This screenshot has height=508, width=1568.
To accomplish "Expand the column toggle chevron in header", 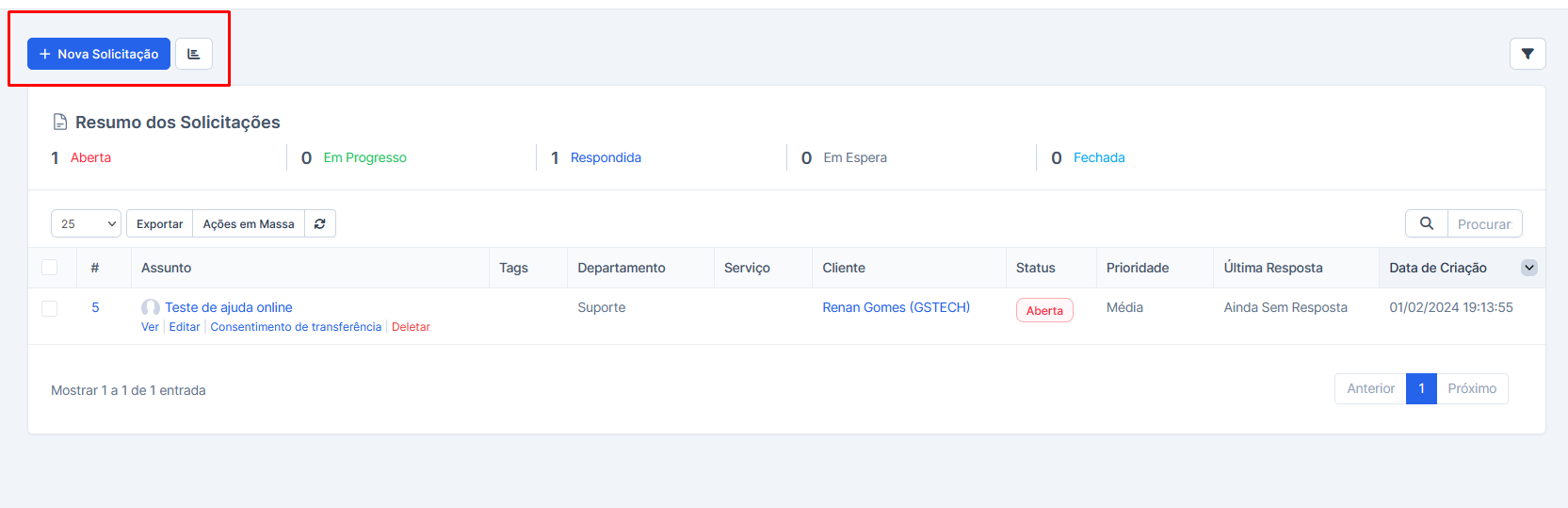I will pos(1529,268).
